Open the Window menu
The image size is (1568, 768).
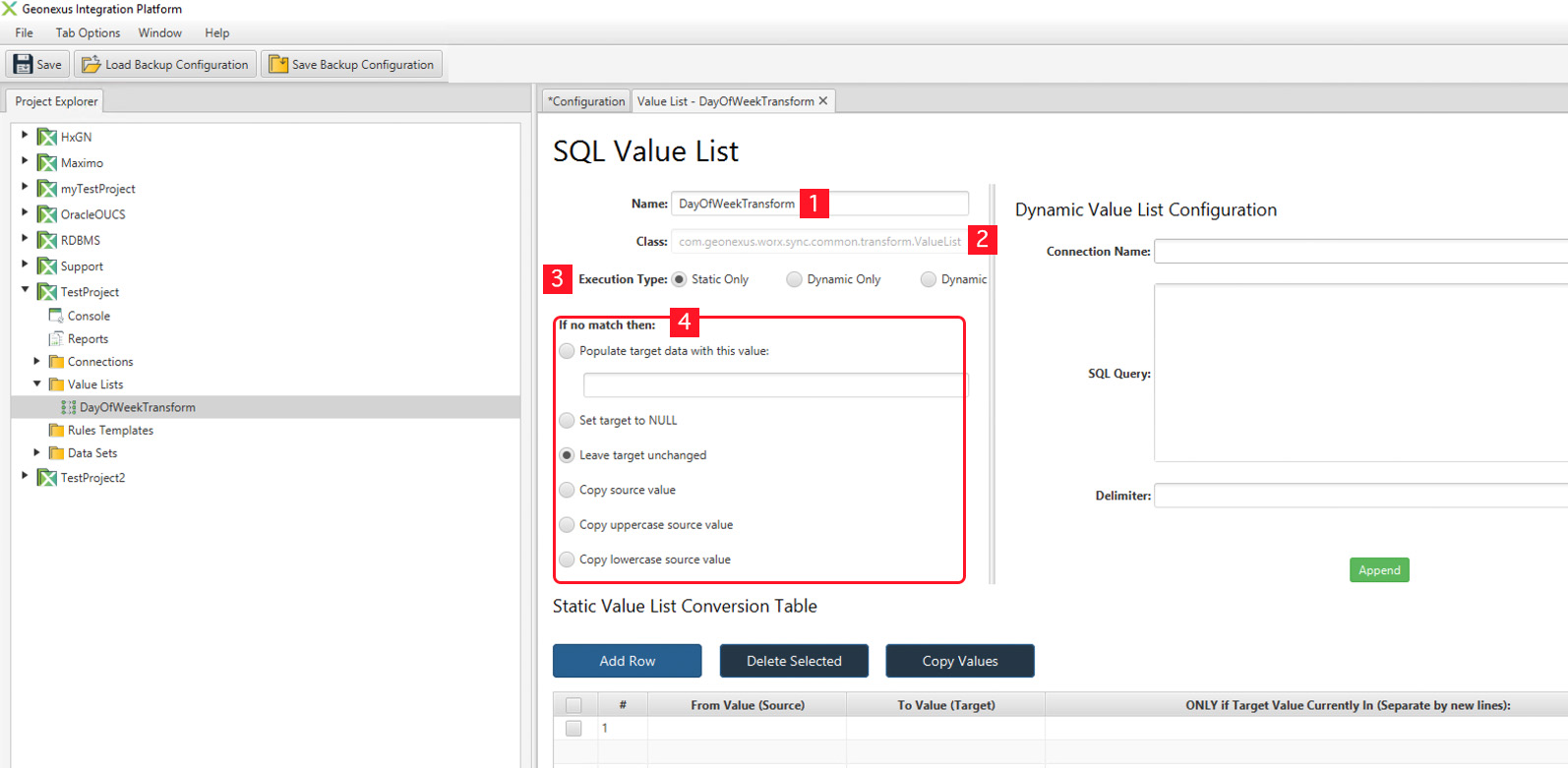160,33
